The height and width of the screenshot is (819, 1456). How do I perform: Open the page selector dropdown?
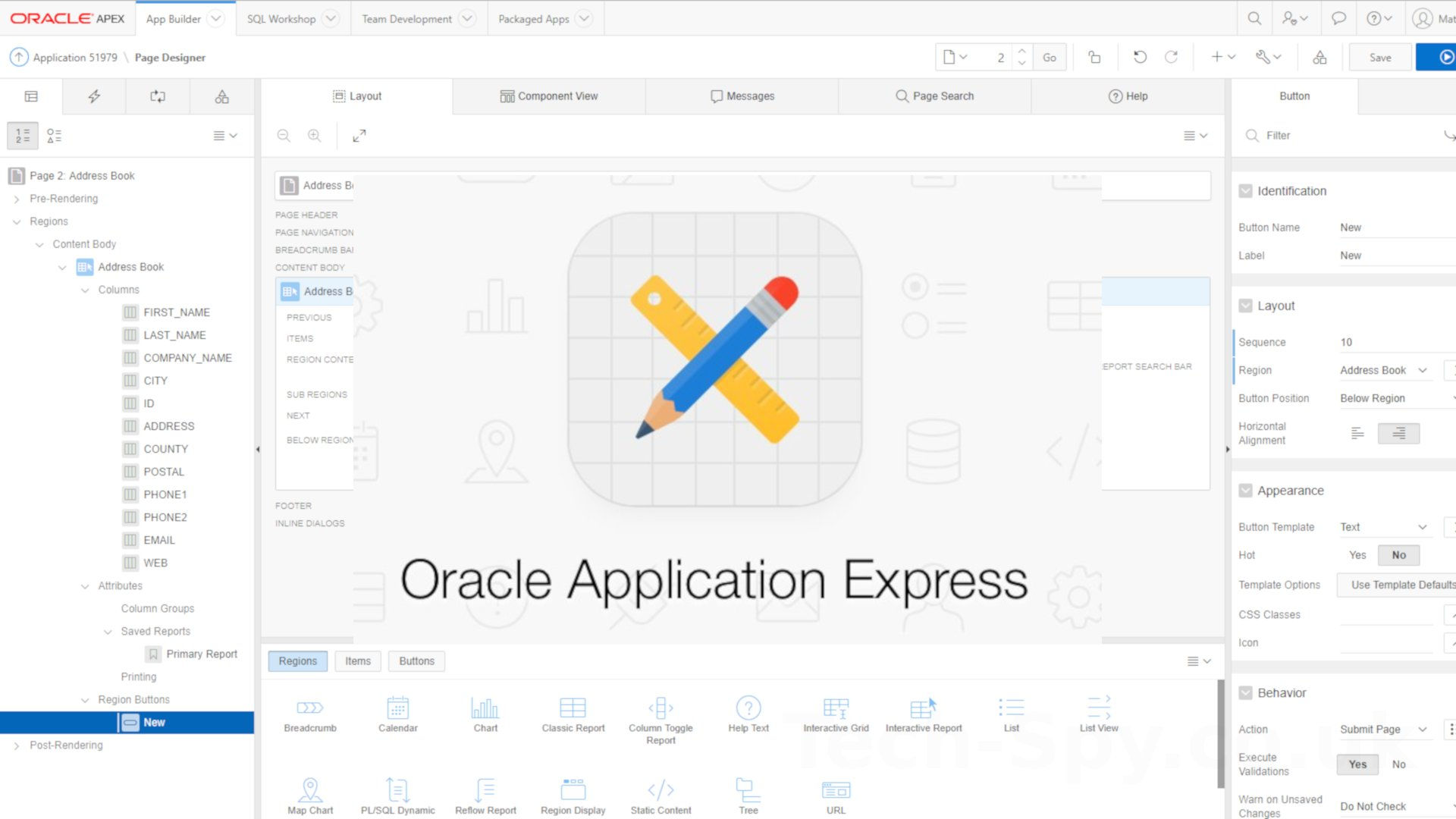955,57
